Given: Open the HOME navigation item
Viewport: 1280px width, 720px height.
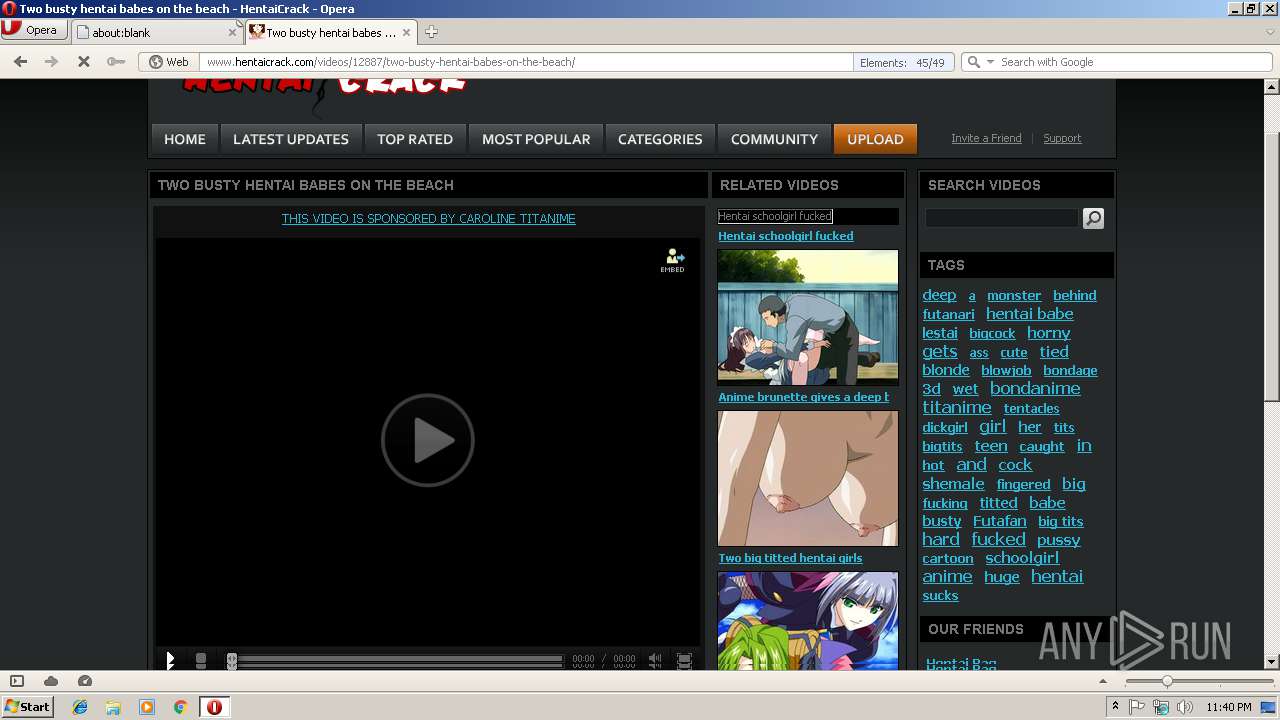Looking at the screenshot, I should coord(184,139).
